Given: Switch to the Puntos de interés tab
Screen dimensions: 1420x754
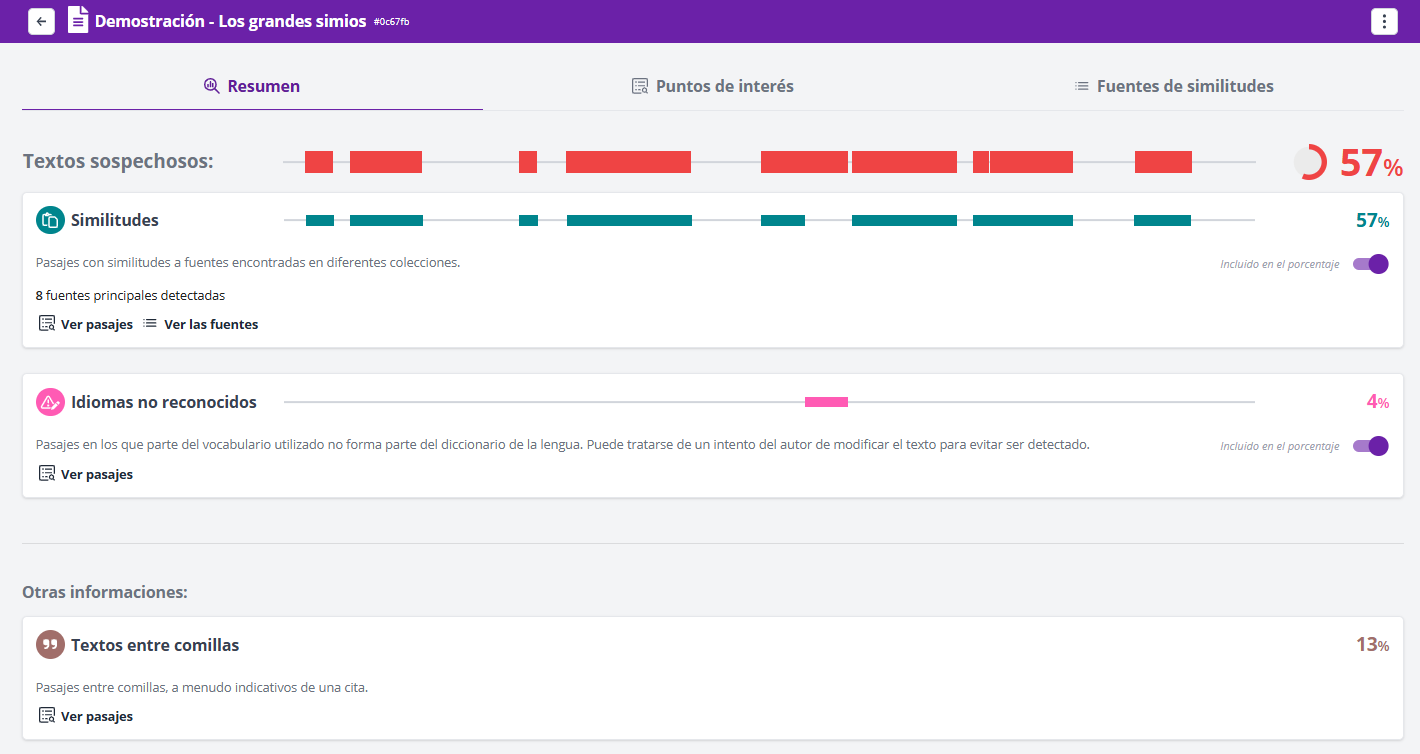Looking at the screenshot, I should pos(712,86).
